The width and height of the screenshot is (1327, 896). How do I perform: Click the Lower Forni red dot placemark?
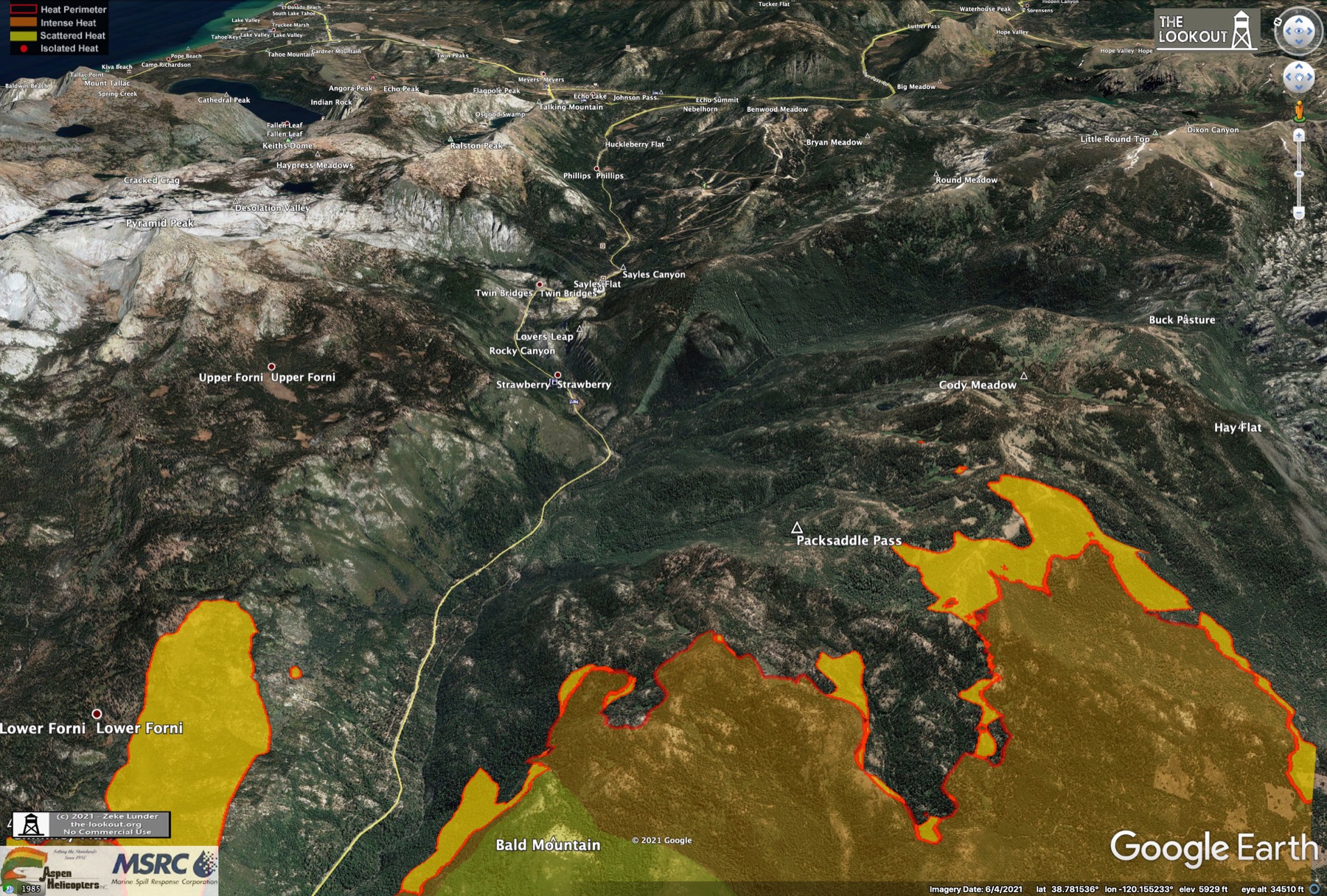coord(97,714)
